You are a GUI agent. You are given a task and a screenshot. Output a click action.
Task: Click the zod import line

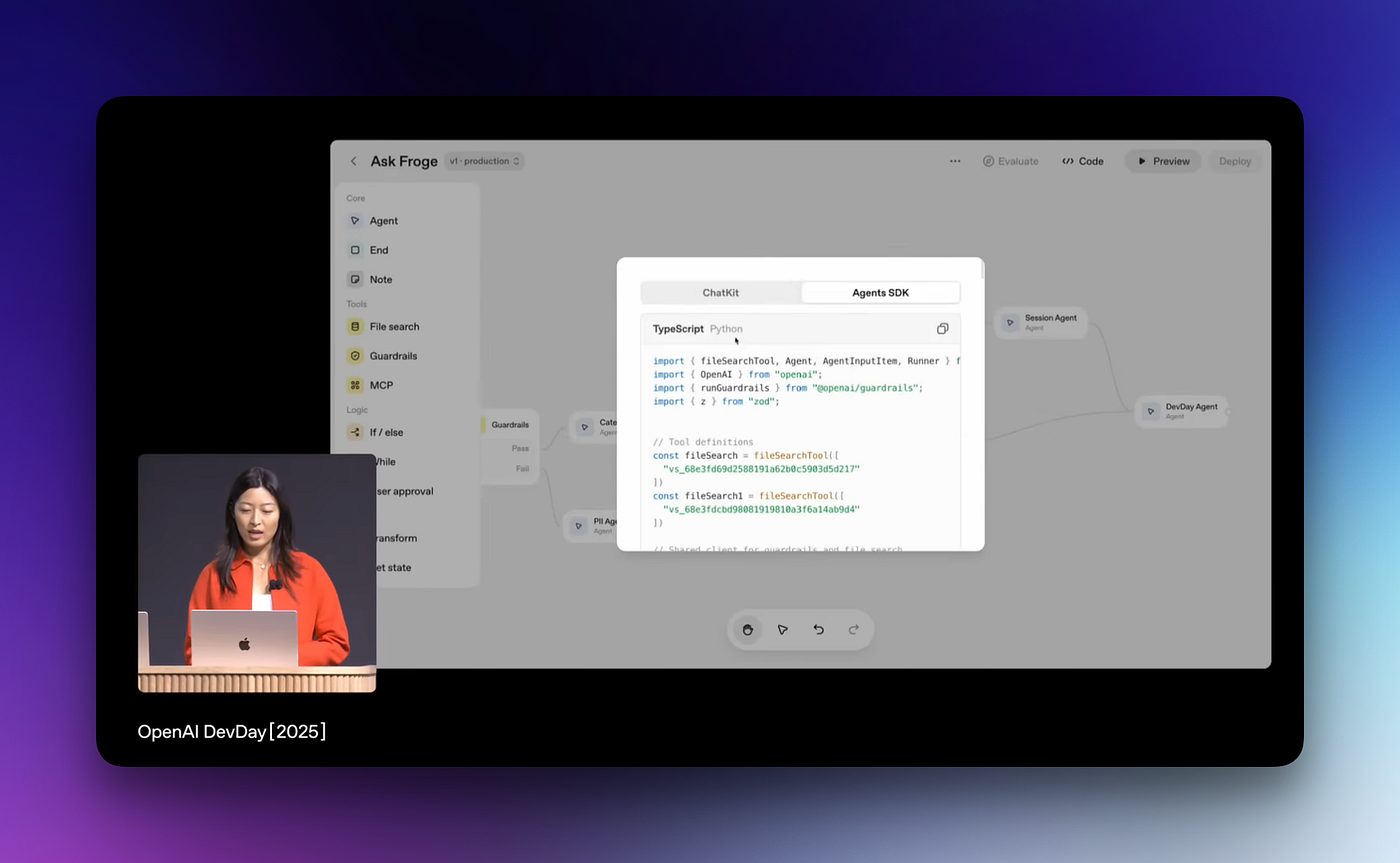tap(716, 401)
